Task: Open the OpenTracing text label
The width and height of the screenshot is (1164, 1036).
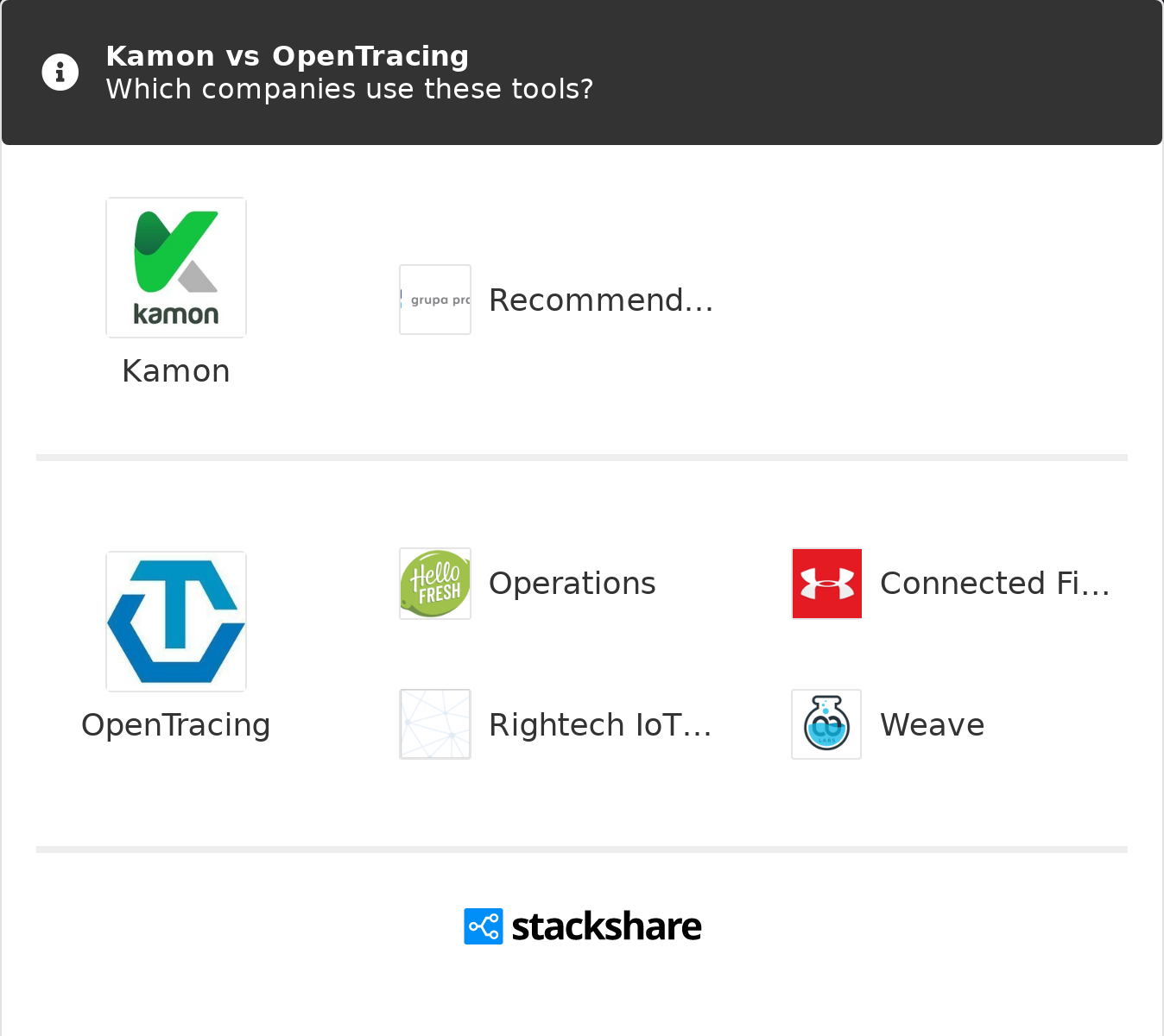Action: point(176,725)
